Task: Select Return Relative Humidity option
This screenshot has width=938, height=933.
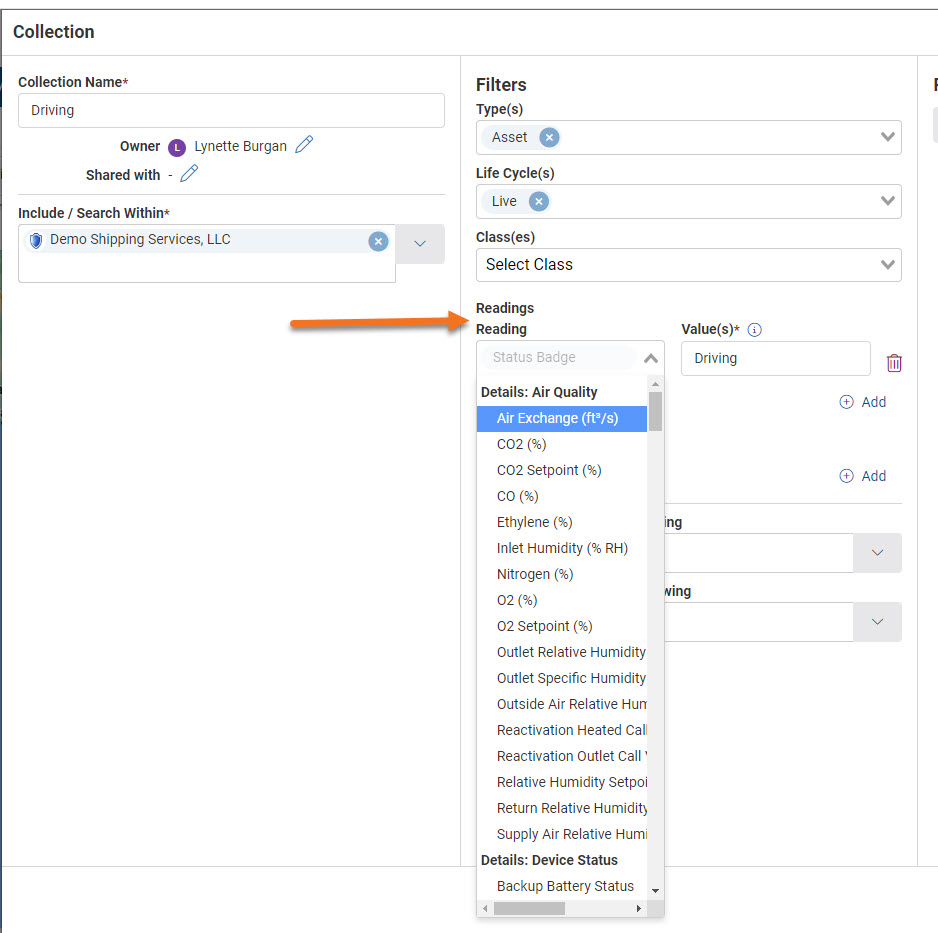Action: pos(562,808)
